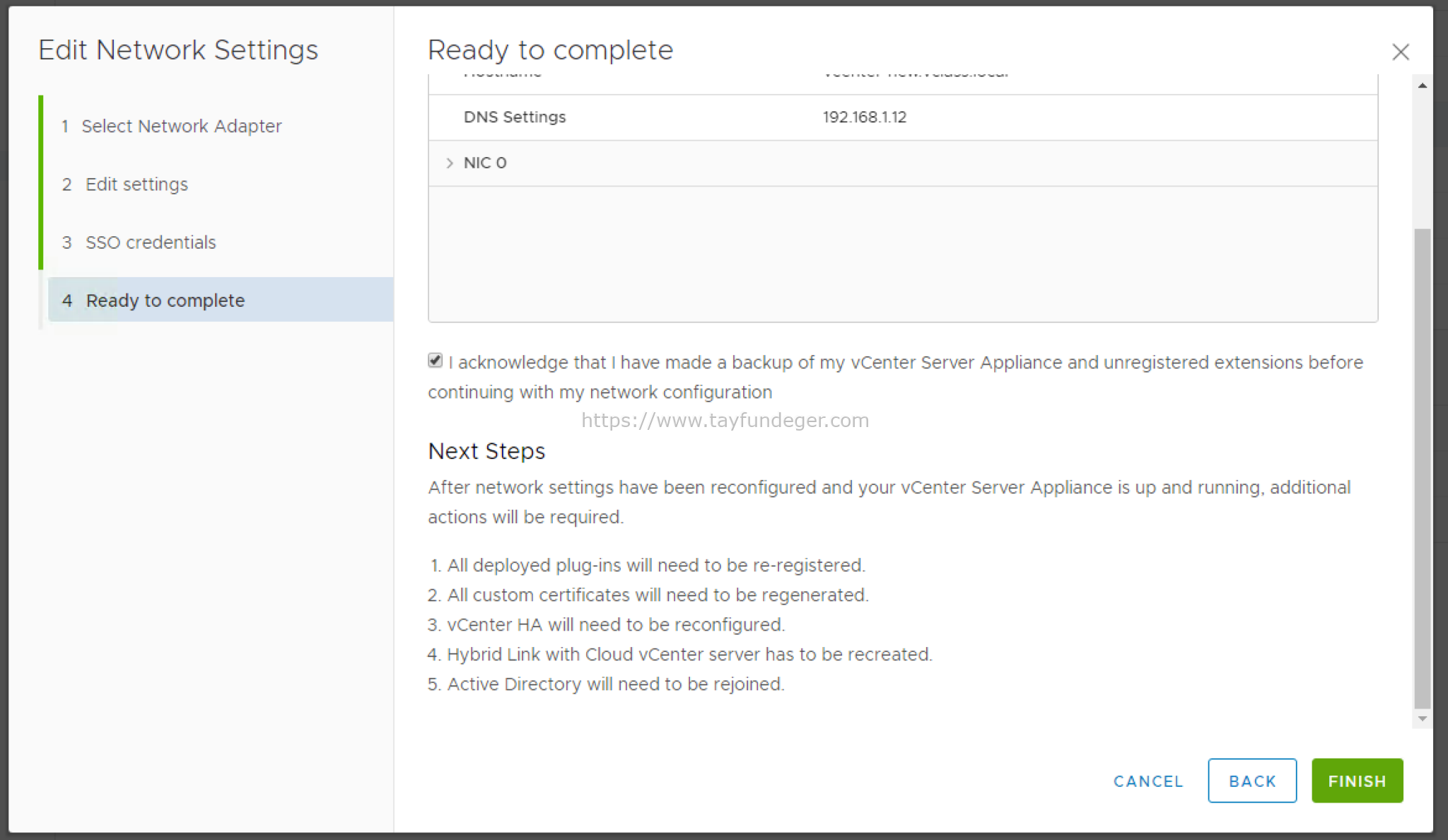Click the FINISH button
1448x840 pixels.
pos(1356,781)
